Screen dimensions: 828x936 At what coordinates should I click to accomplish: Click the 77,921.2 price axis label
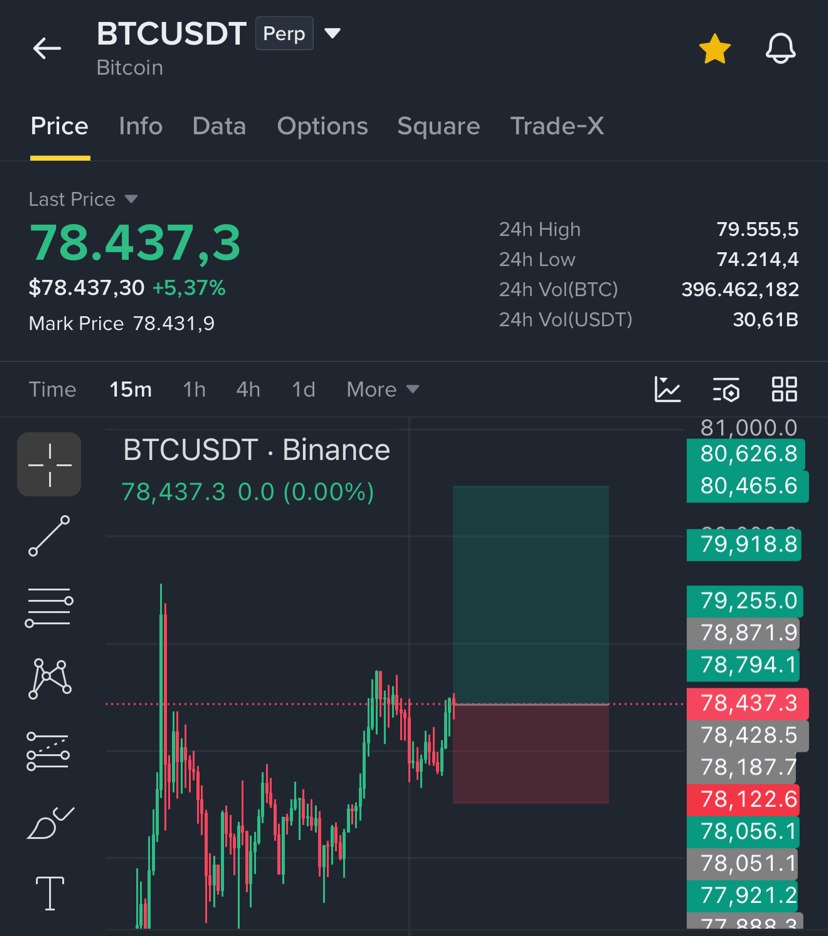[x=743, y=896]
